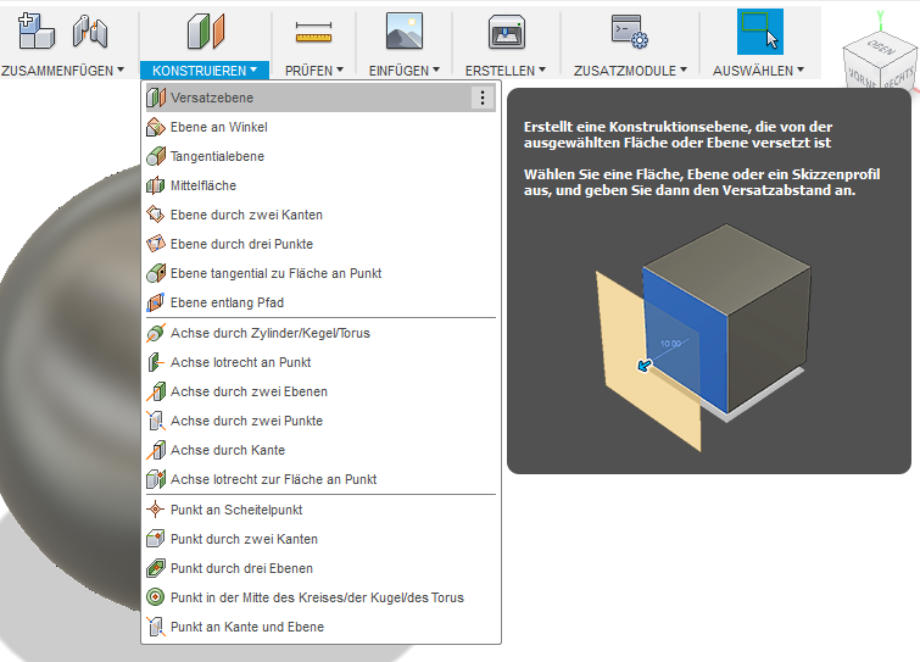Choose Achse lotrecht an Punkt

pyautogui.click(x=320, y=363)
